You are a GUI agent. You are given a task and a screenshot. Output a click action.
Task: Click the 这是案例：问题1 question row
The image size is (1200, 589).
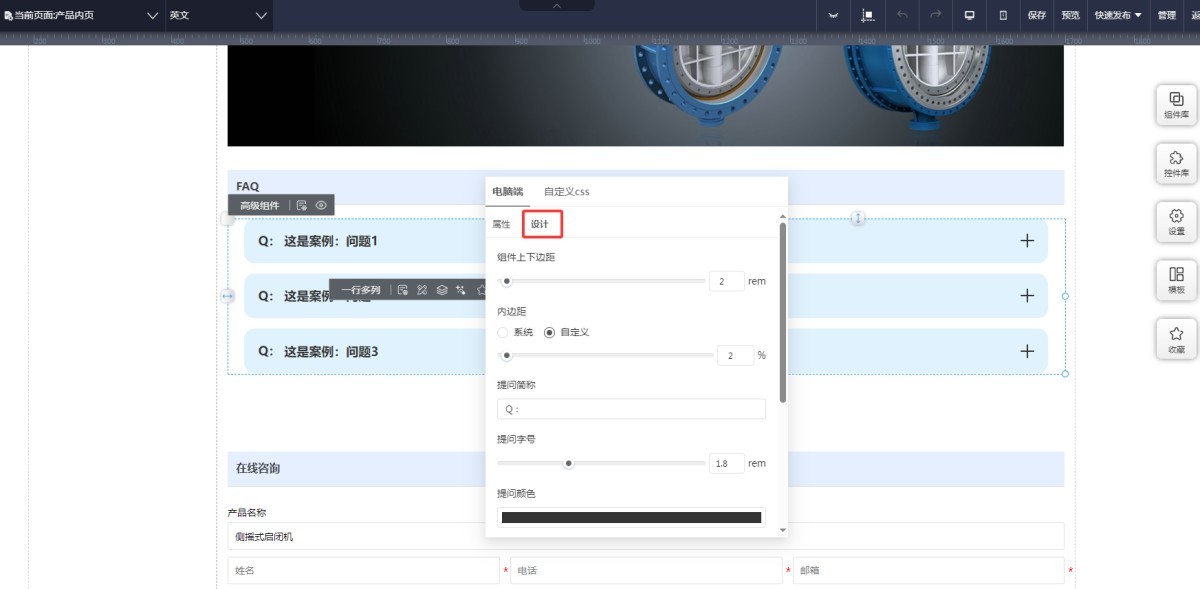[x=646, y=241]
